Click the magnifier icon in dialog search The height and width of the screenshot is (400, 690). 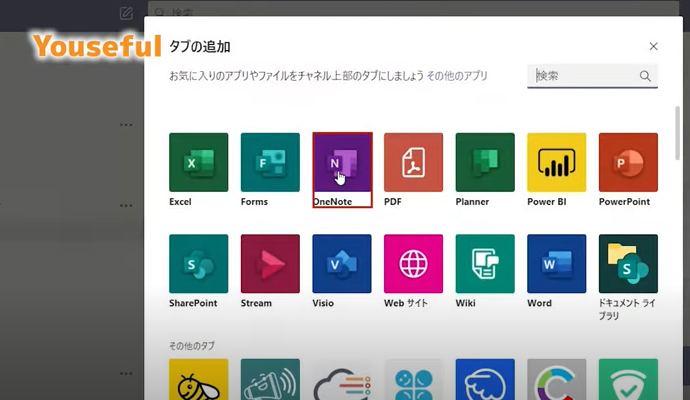coord(645,76)
